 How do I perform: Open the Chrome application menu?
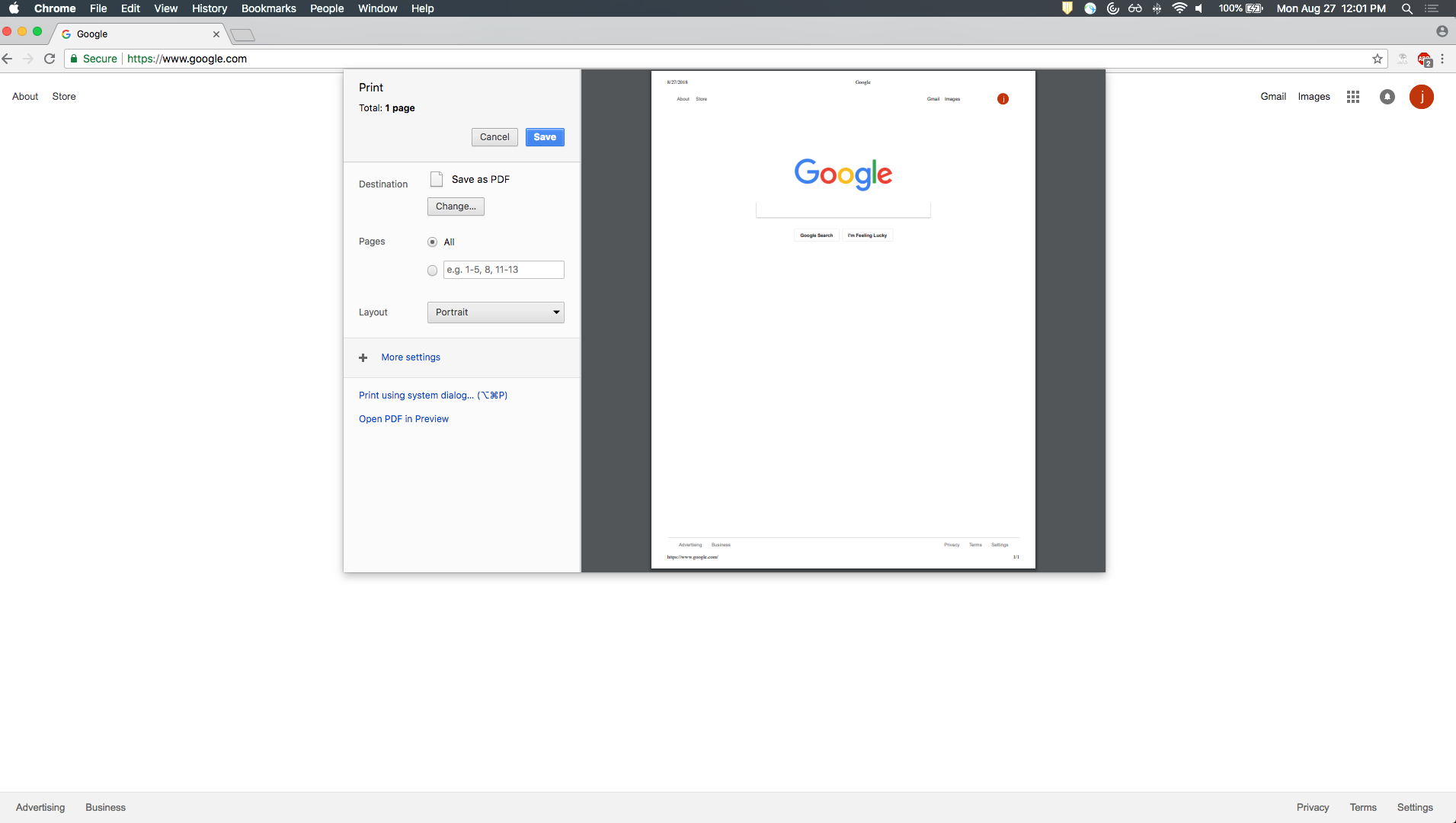pyautogui.click(x=55, y=8)
